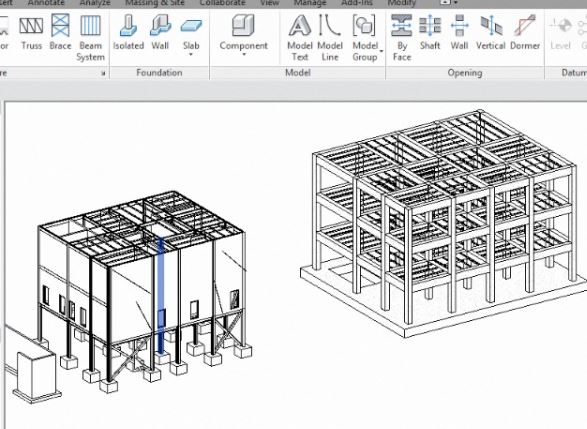
Task: Expand the Model Group dropdown arrow
Action: 381,51
